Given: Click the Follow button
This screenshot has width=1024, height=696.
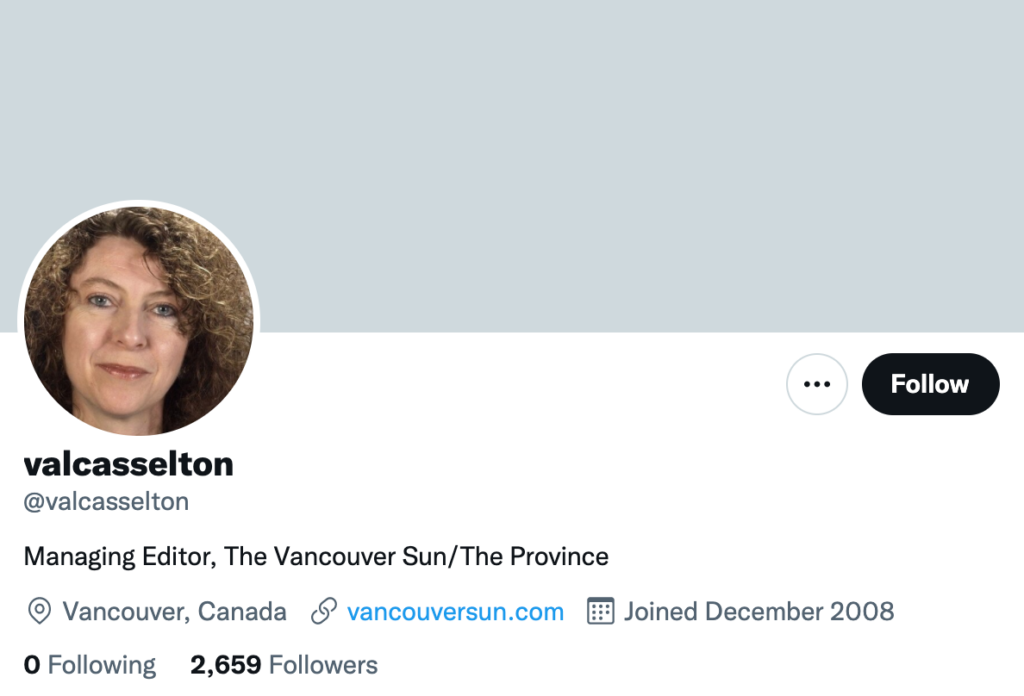Looking at the screenshot, I should pos(930,384).
